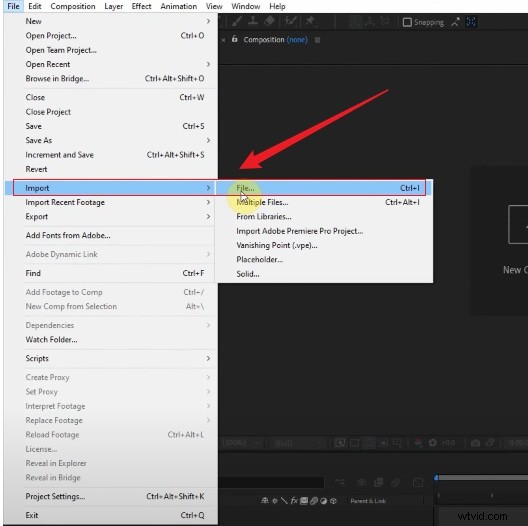Expand the Scripts submenu
This screenshot has height=526, width=528.
(x=208, y=358)
